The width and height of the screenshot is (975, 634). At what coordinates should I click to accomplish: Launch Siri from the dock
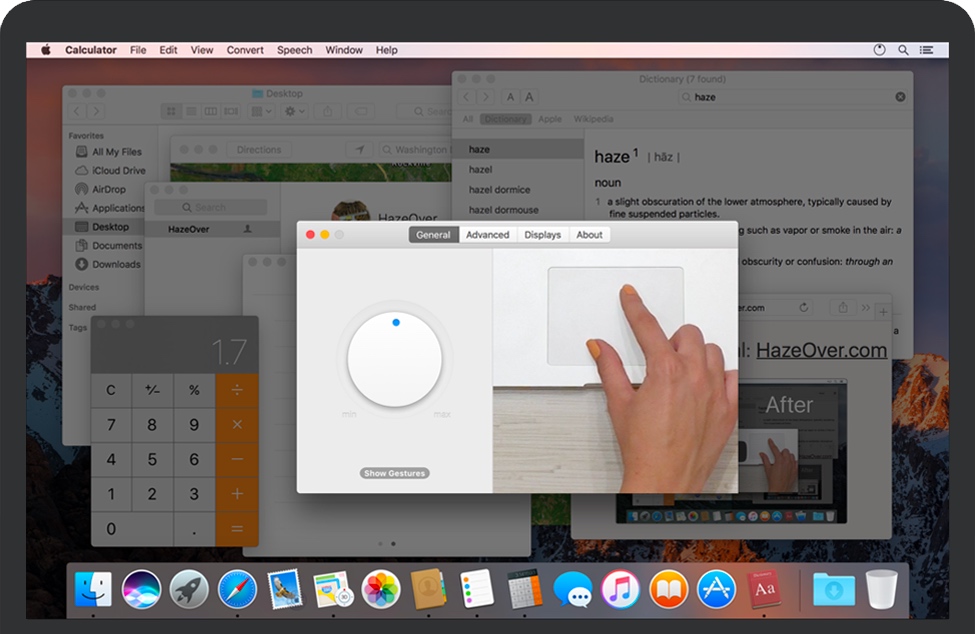(141, 589)
